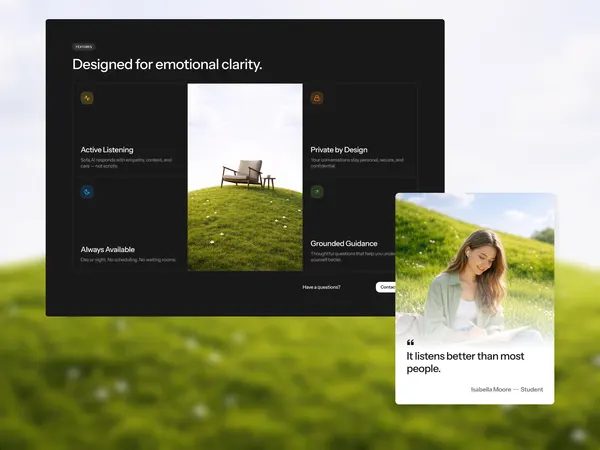Click the 'Designed for emotional clarity.' heading
The image size is (600, 450).
(x=167, y=64)
